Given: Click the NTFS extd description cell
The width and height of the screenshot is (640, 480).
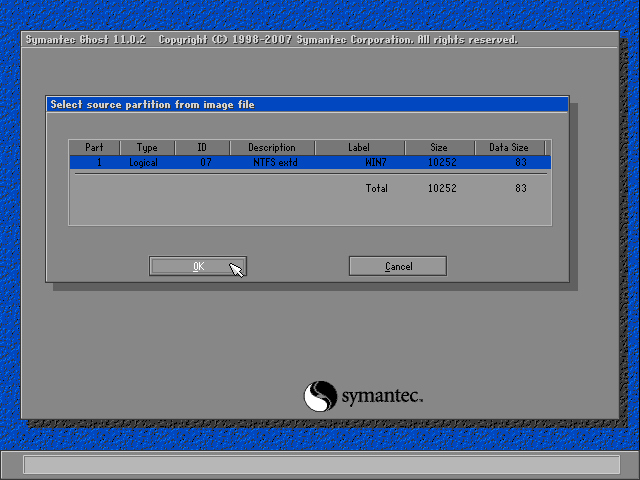Looking at the screenshot, I should tap(275, 162).
